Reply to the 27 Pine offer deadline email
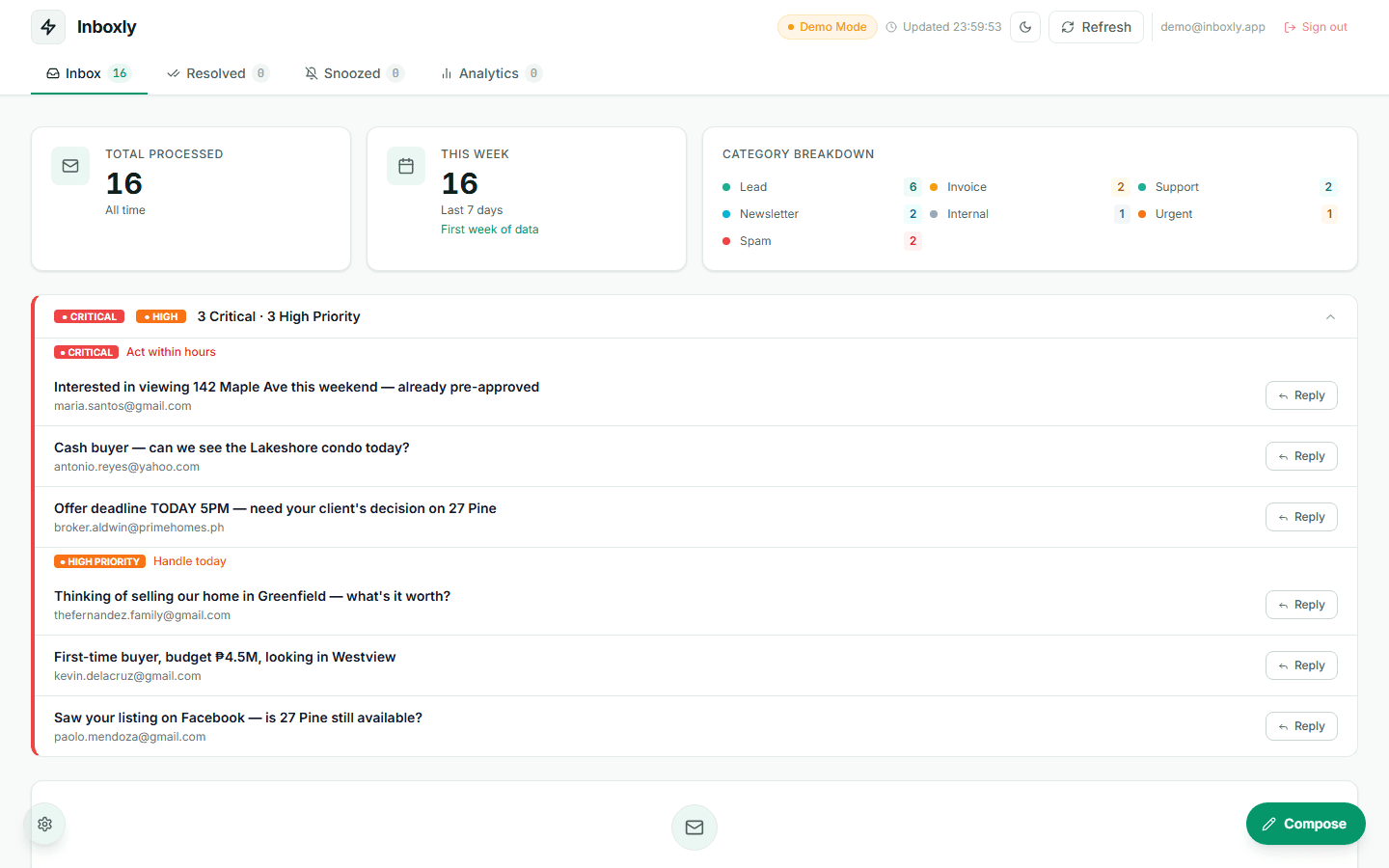This screenshot has width=1389, height=868. click(1301, 517)
